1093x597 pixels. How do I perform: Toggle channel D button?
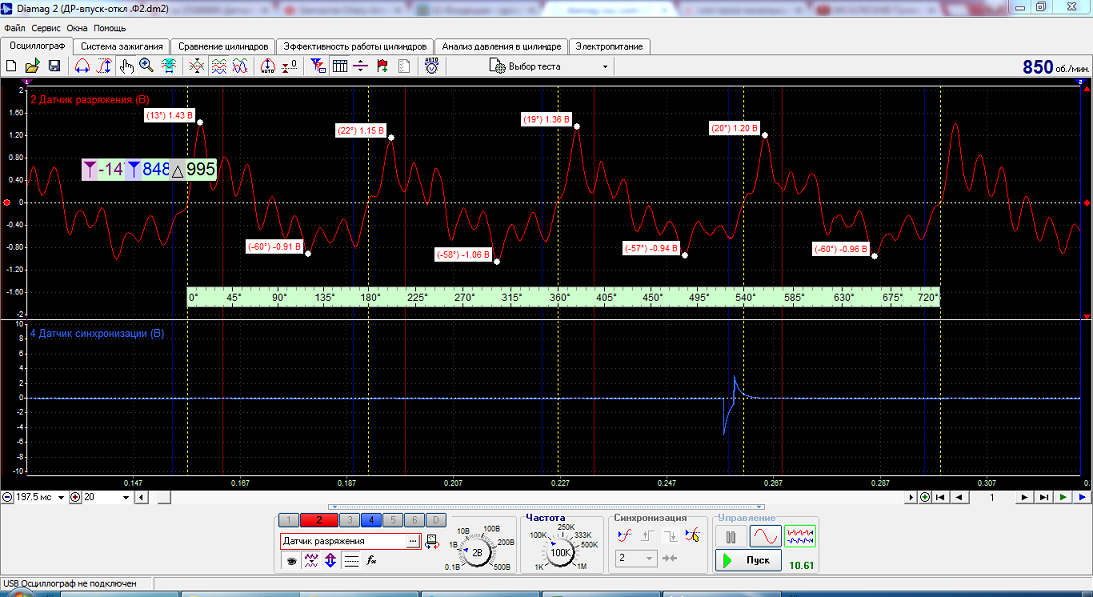click(436, 520)
